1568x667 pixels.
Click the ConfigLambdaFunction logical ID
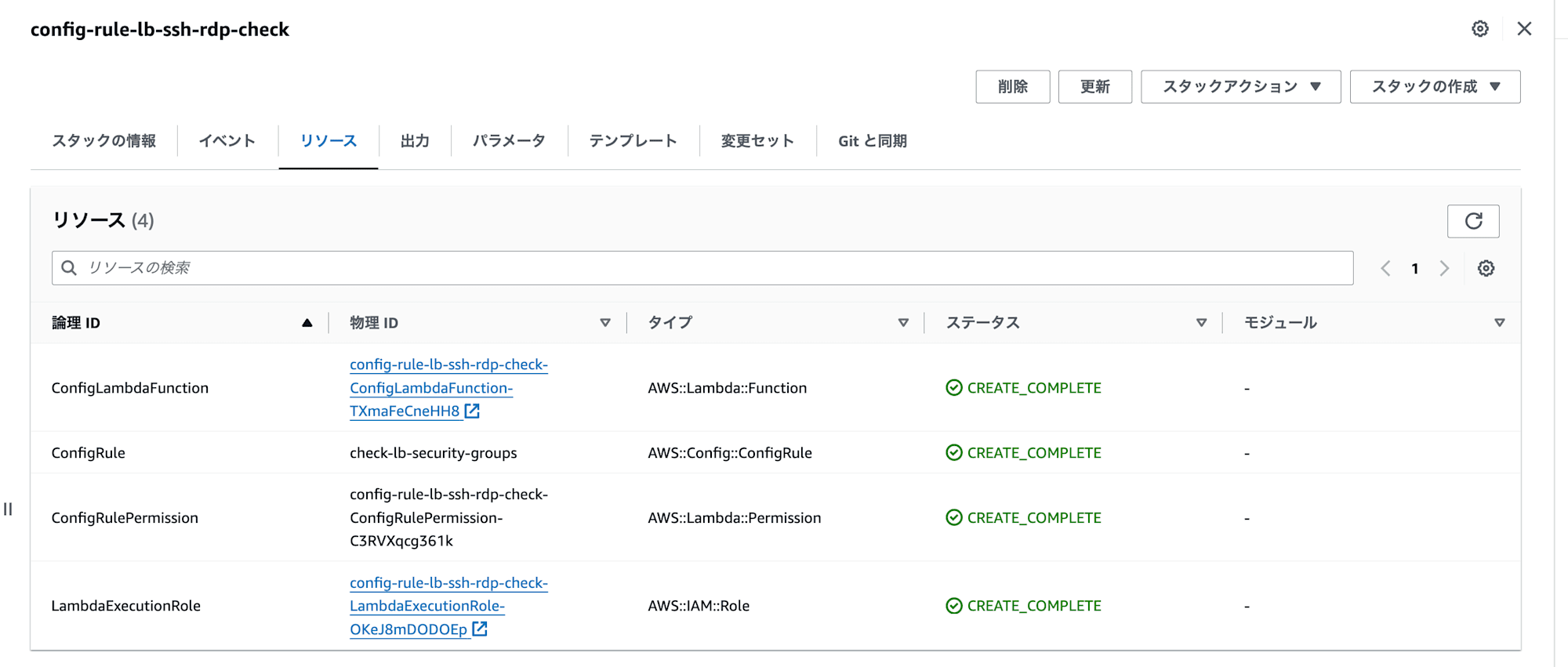pyautogui.click(x=130, y=388)
